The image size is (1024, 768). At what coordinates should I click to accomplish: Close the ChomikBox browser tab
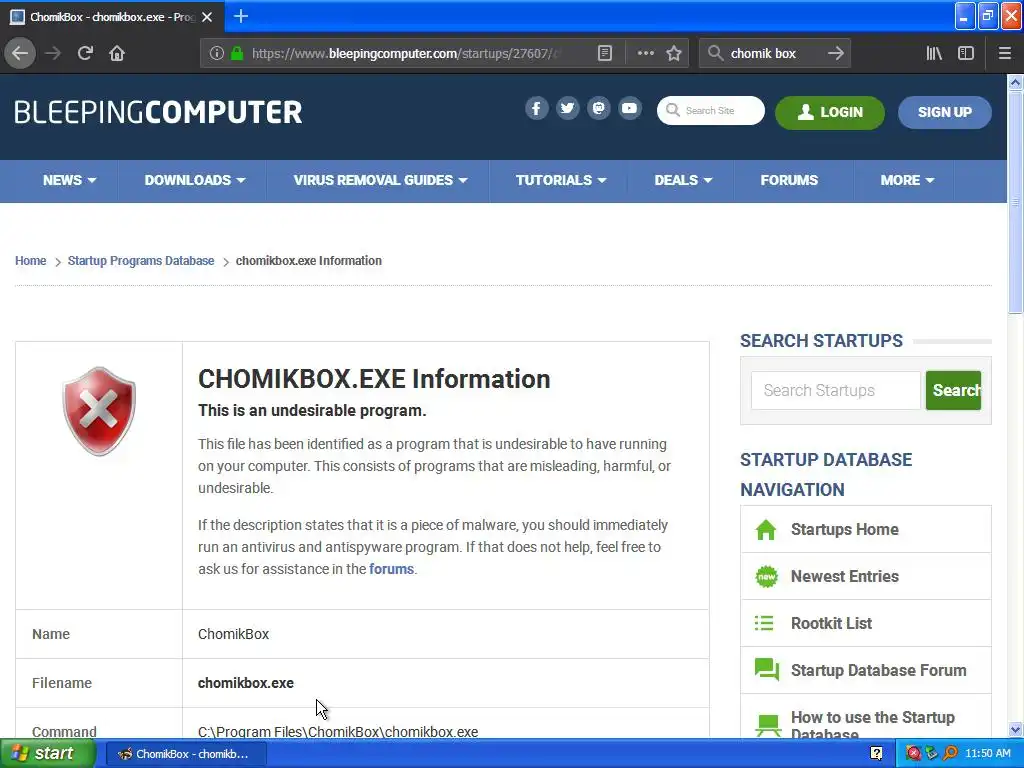(207, 17)
